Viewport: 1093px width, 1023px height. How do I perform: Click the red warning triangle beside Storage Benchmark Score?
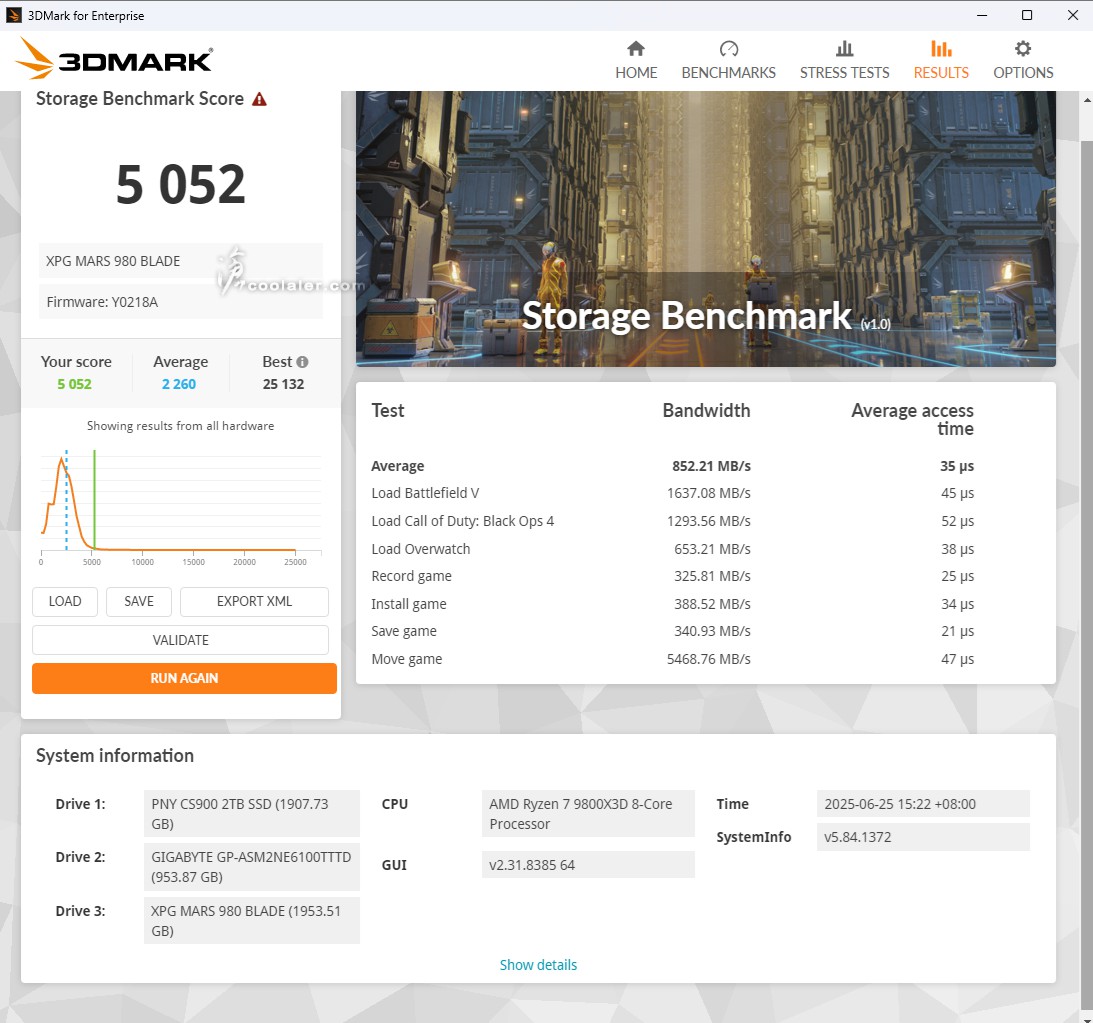[259, 99]
